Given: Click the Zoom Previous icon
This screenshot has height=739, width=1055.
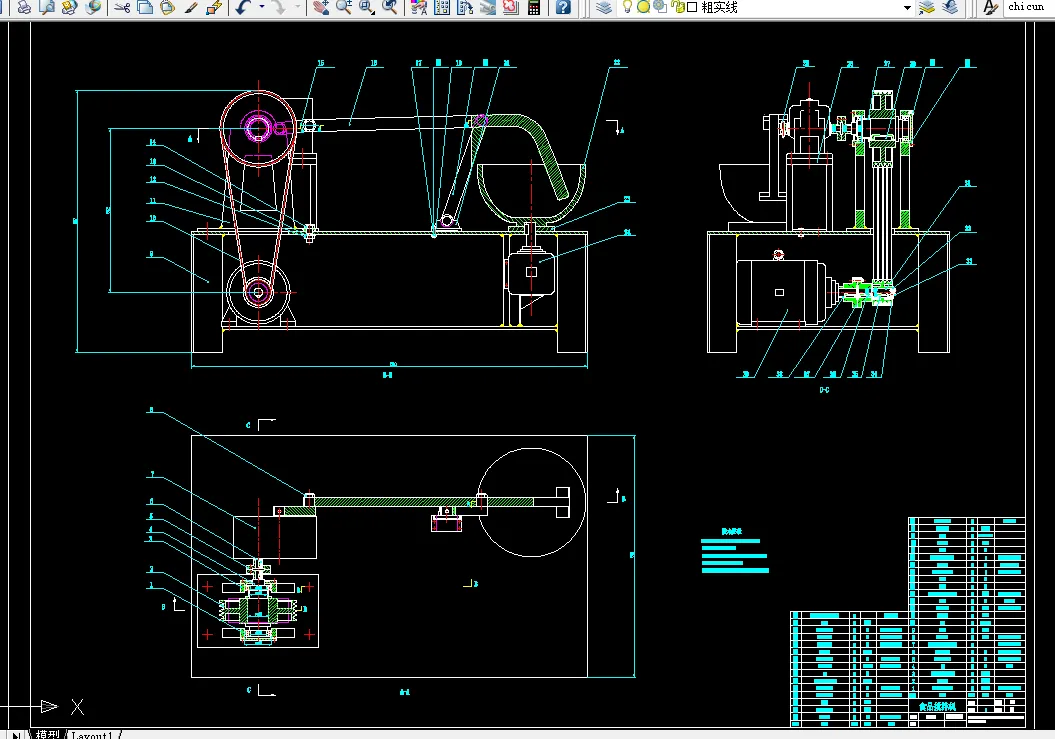Looking at the screenshot, I should 390,7.
